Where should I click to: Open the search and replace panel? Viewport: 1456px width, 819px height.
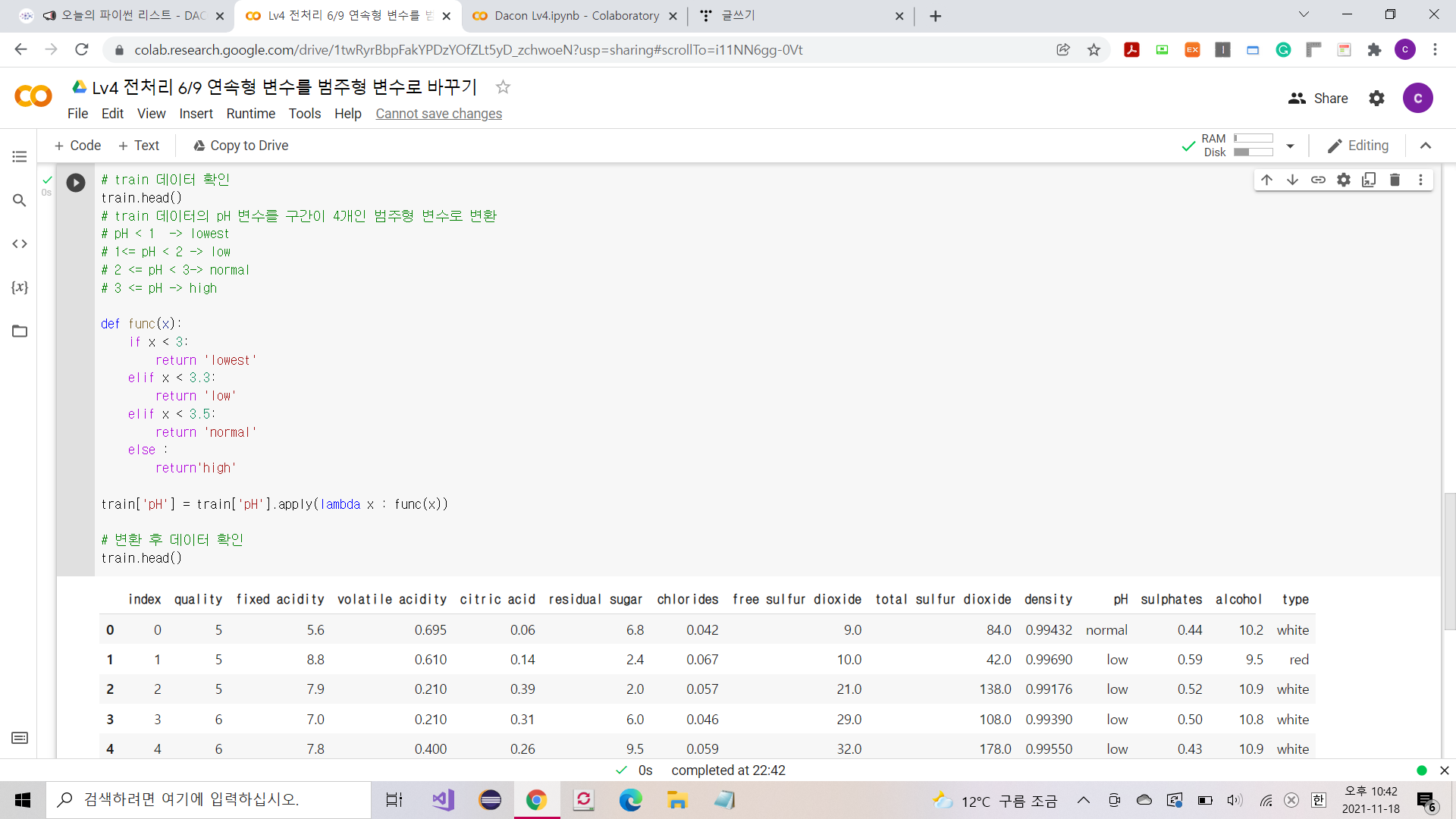click(20, 200)
